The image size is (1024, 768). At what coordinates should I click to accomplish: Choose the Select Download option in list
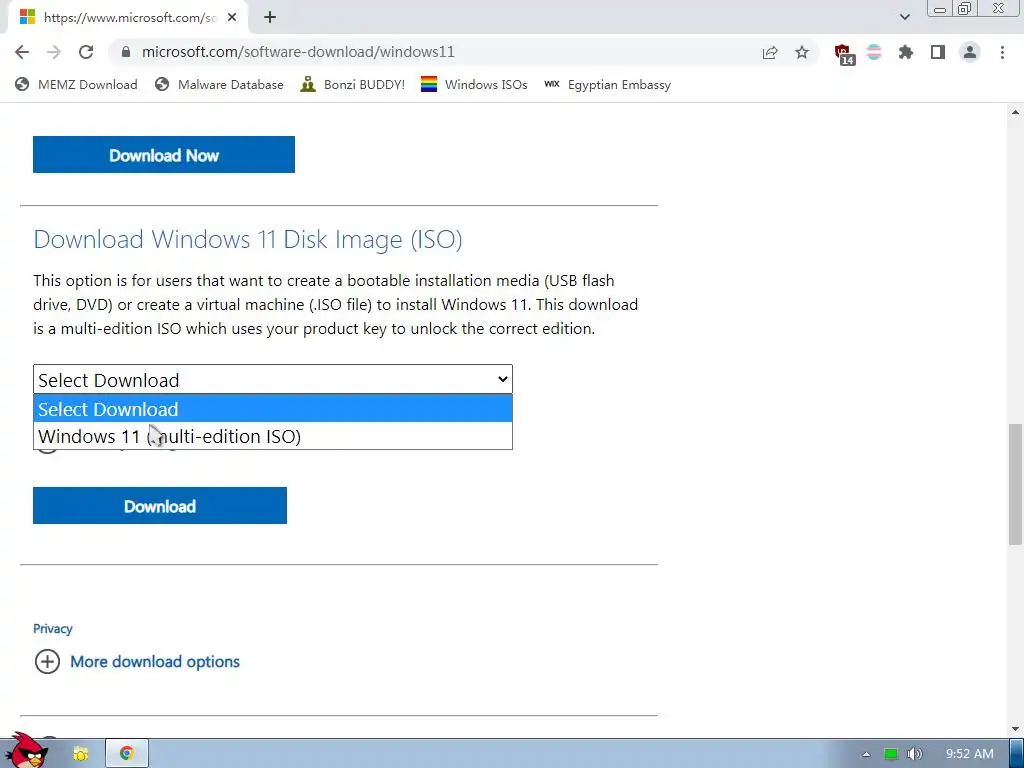(273, 409)
